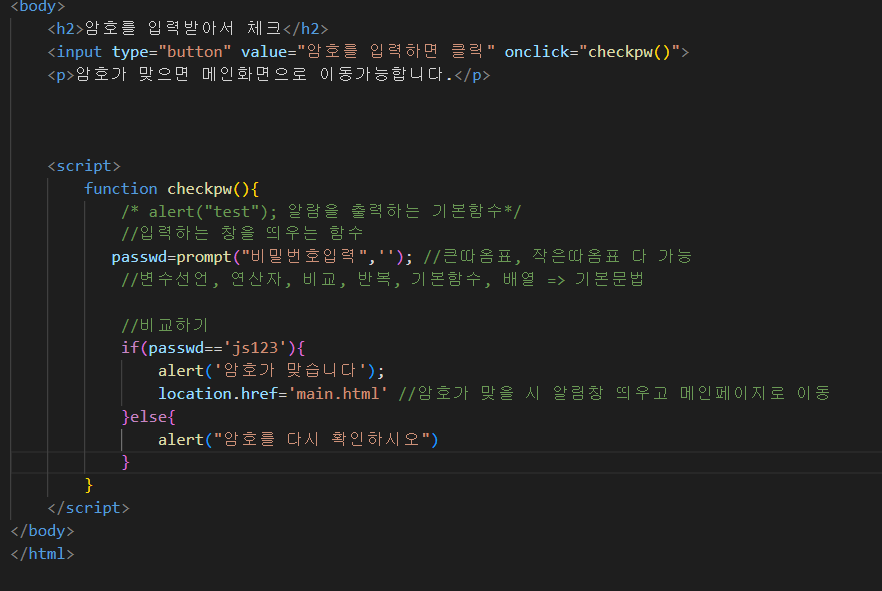Viewport: 882px width, 591px height.
Task: Click the paragraph text '암호가 맞으면 메인화면으로 이동가능합니다.'
Action: pos(264,74)
